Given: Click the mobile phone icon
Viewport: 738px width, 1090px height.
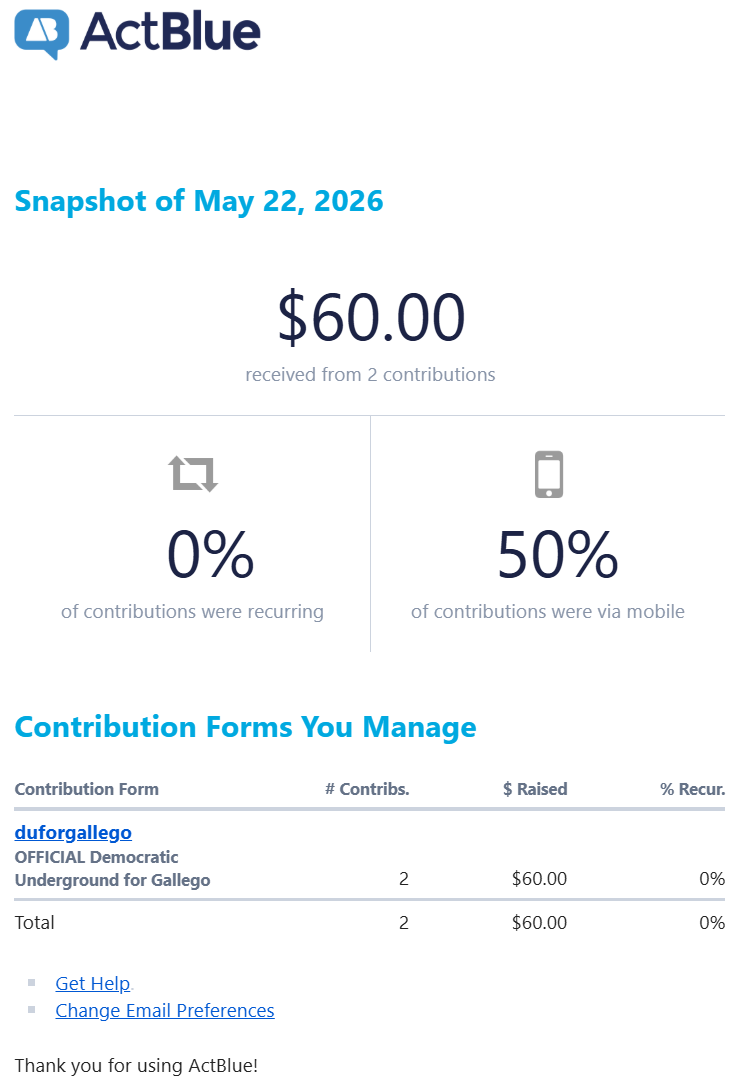Looking at the screenshot, I should pos(548,474).
